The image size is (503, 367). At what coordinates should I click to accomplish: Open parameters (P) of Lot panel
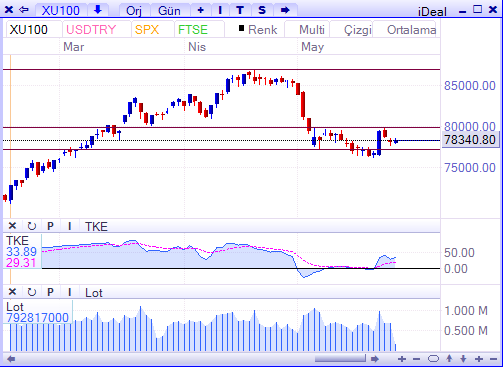(50, 292)
